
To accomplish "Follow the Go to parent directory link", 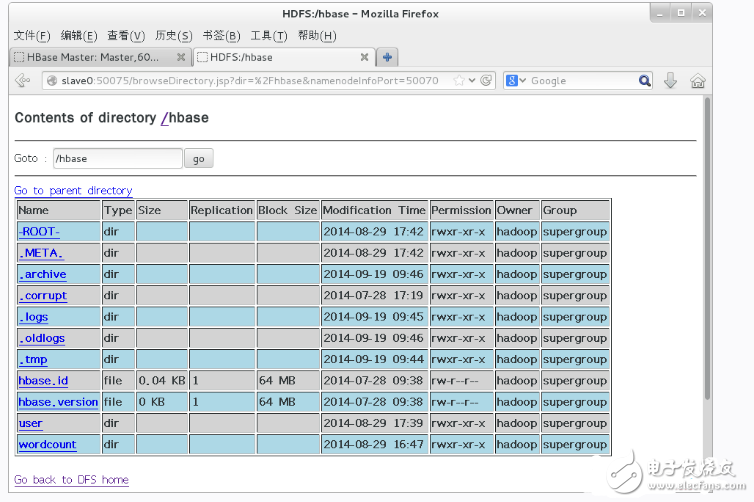I will tap(73, 190).
